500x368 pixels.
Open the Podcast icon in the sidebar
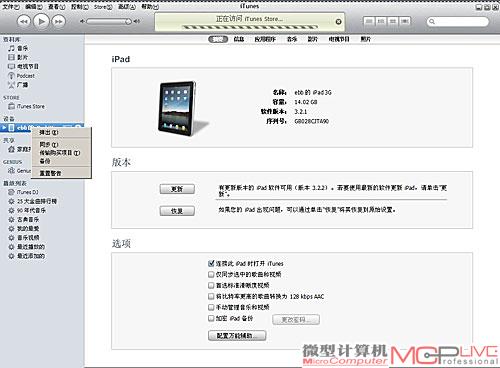pyautogui.click(x=11, y=76)
